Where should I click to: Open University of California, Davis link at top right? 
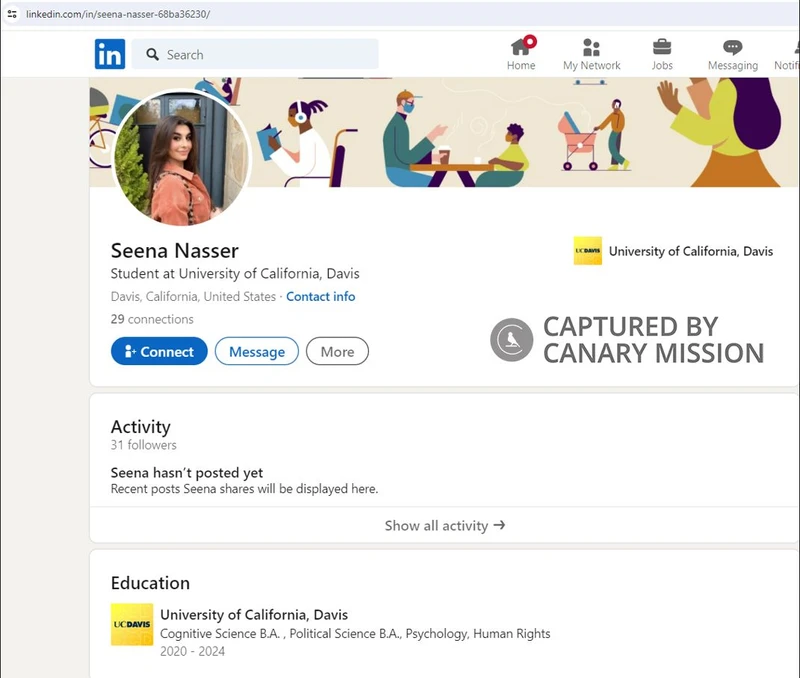pos(691,251)
